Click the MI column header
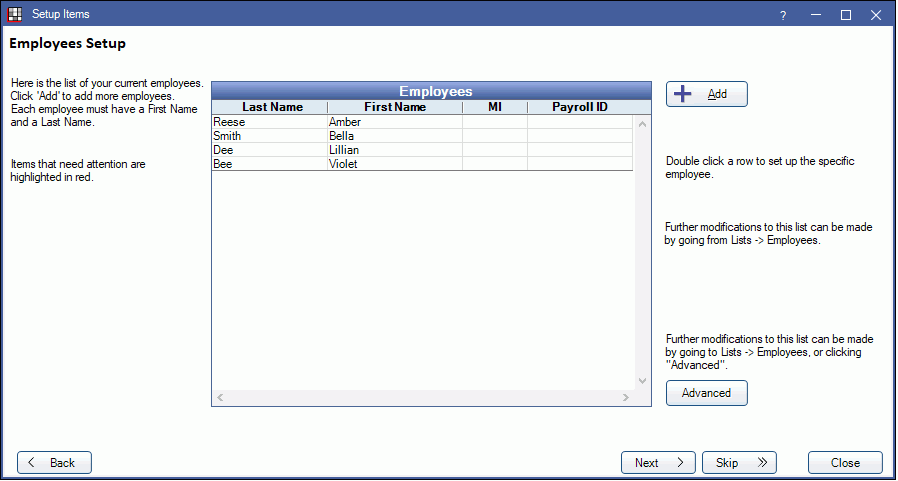The height and width of the screenshot is (481, 898). pos(494,107)
